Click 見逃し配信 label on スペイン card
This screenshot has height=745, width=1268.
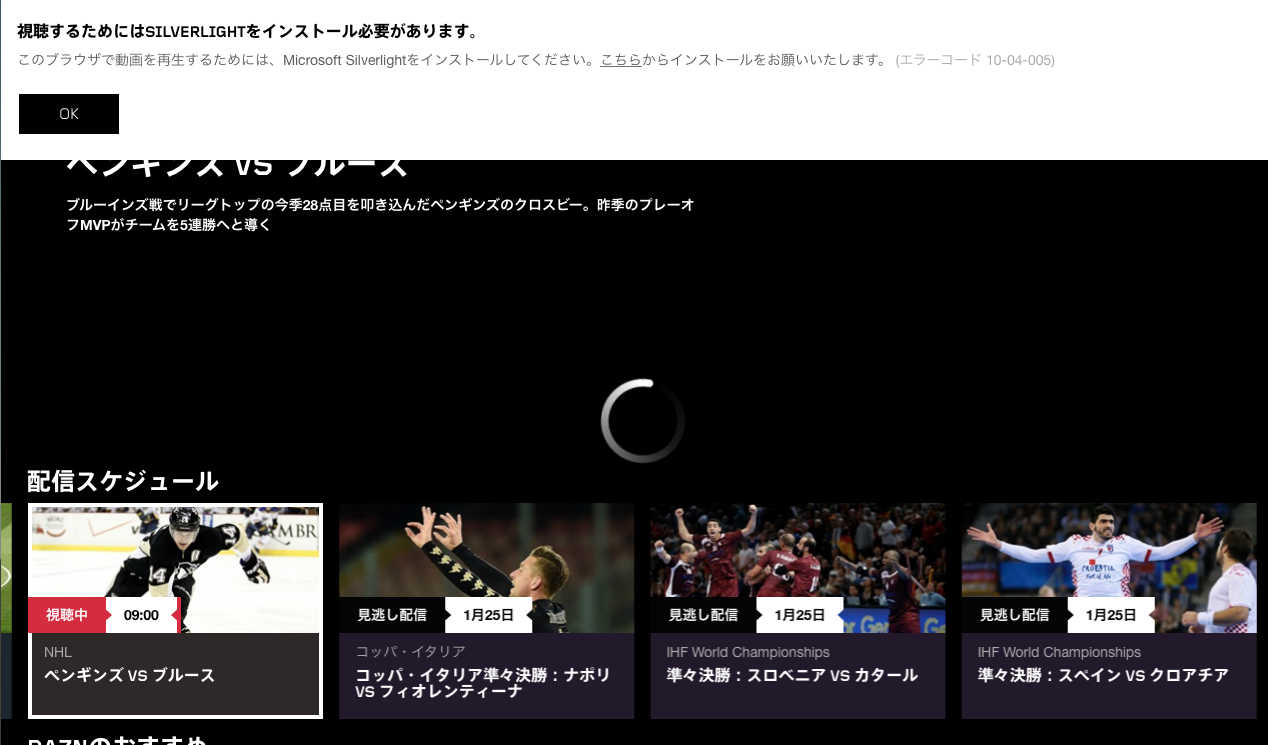tap(1014, 615)
